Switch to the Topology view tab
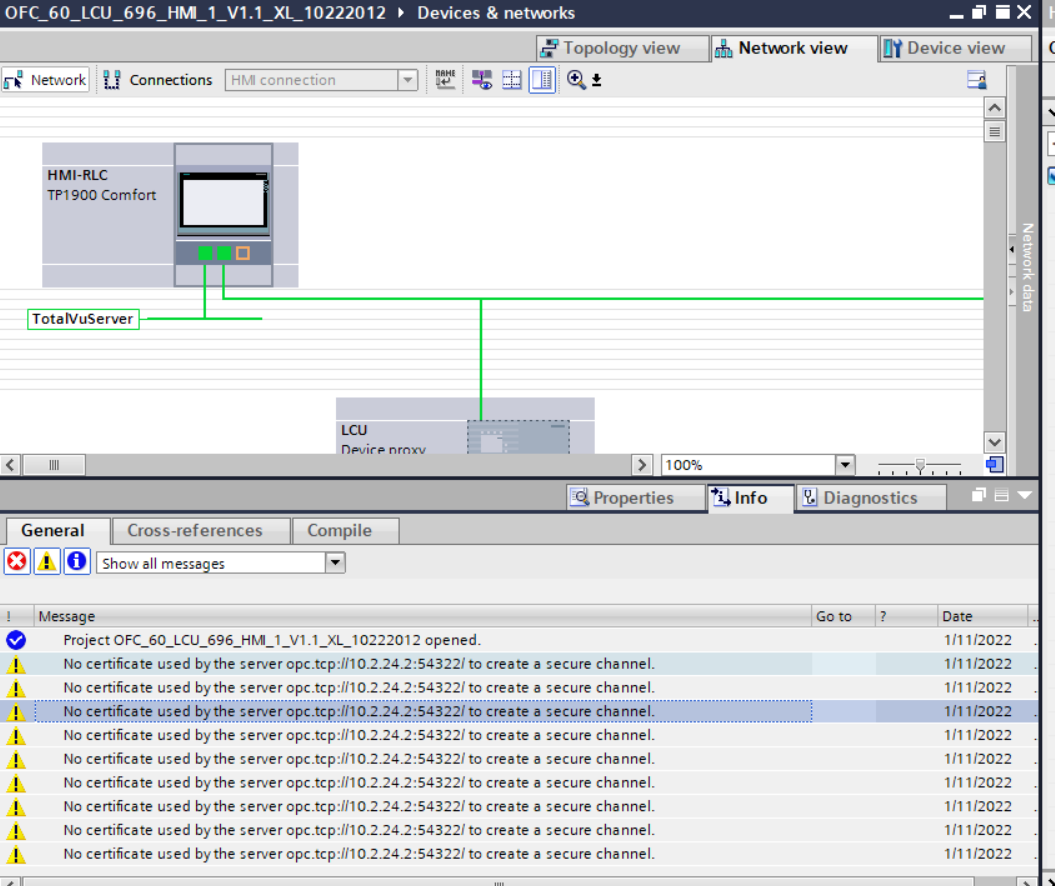The image size is (1055, 886). pyautogui.click(x=609, y=48)
